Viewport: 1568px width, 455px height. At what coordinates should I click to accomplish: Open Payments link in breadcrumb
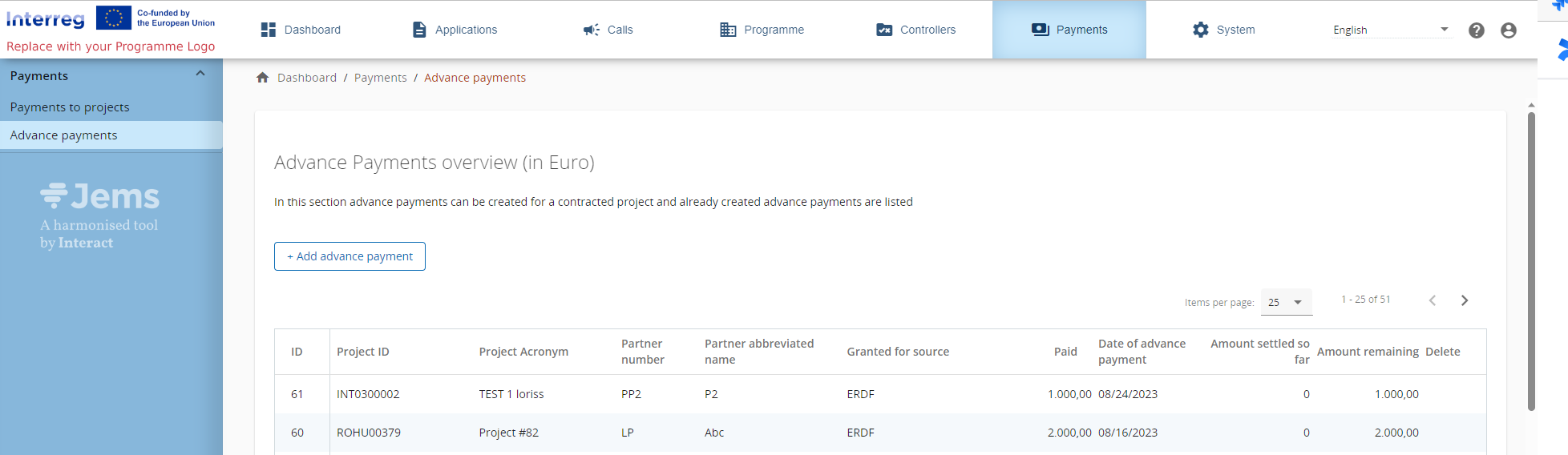pos(380,78)
